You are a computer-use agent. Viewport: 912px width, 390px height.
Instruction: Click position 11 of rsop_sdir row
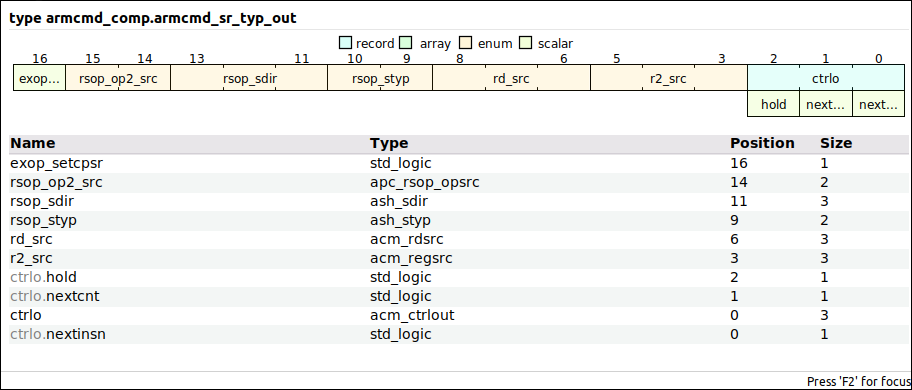739,202
